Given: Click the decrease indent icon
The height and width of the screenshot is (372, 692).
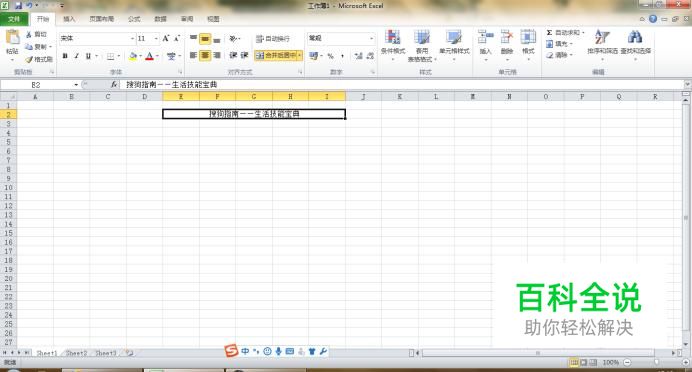Looking at the screenshot, I should click(x=233, y=55).
